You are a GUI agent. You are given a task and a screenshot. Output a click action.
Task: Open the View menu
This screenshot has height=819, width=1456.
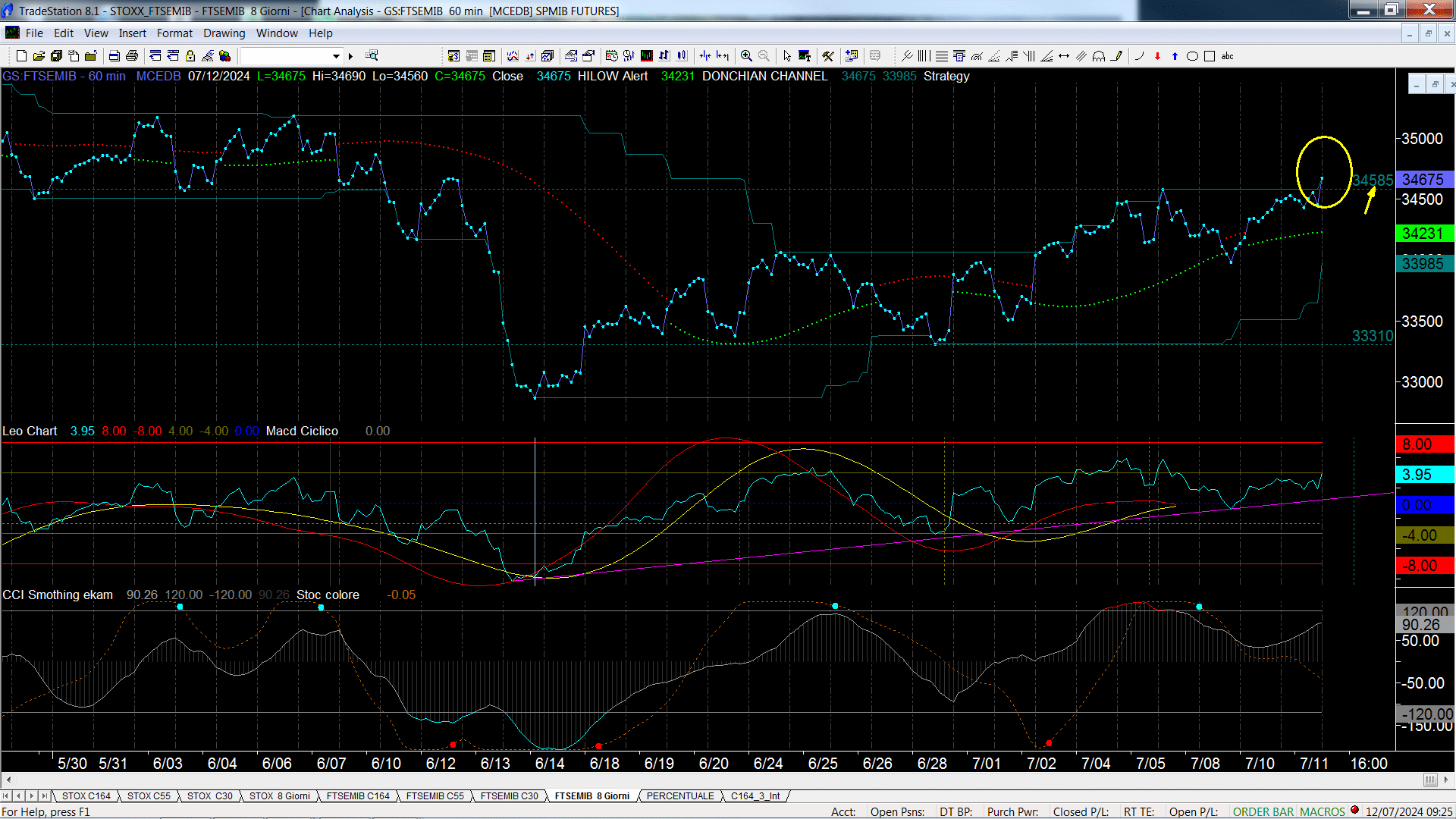pyautogui.click(x=96, y=33)
